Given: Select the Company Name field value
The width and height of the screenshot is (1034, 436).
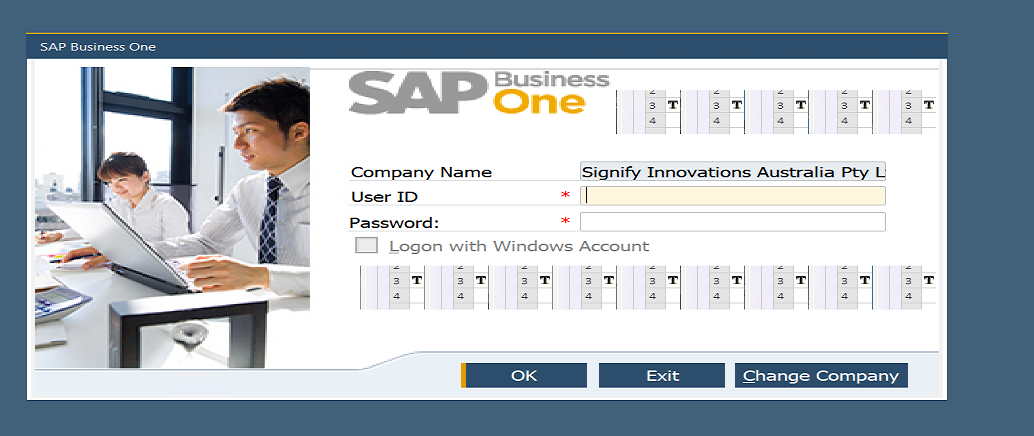Looking at the screenshot, I should click(733, 172).
